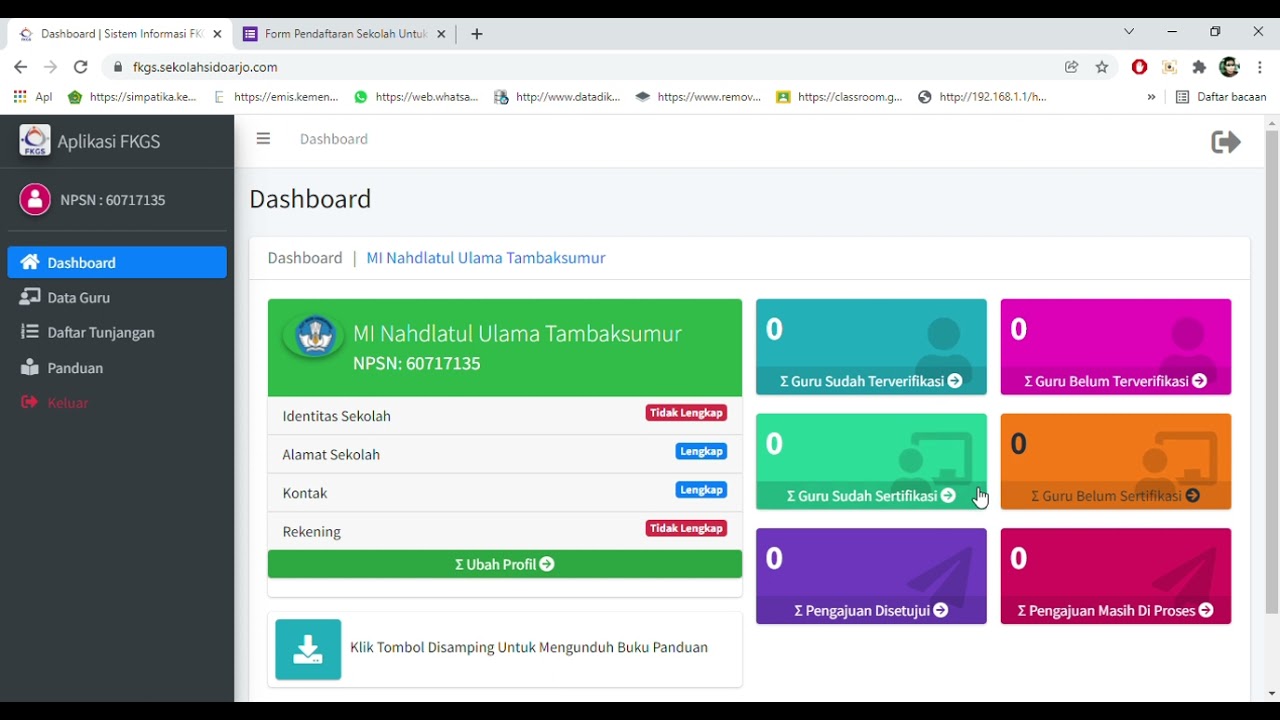Open the emis.kemen bookmark
1280x720 pixels.
277,97
